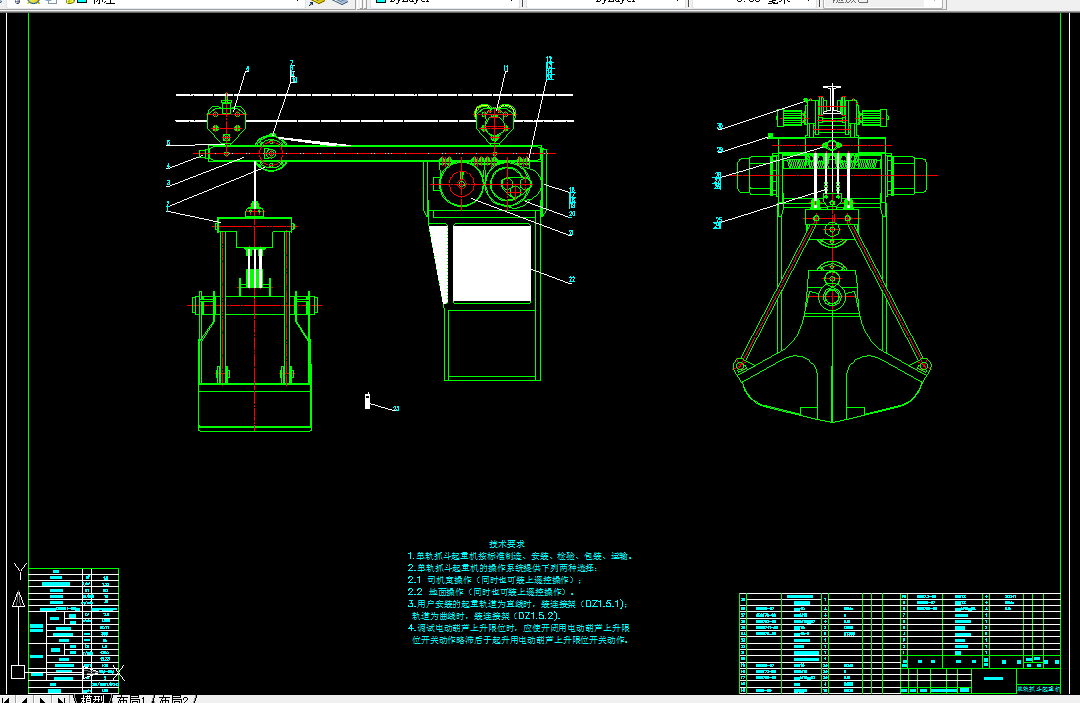The image size is (1080, 703).
Task: Click previous layout tab arrow
Action: (24, 700)
